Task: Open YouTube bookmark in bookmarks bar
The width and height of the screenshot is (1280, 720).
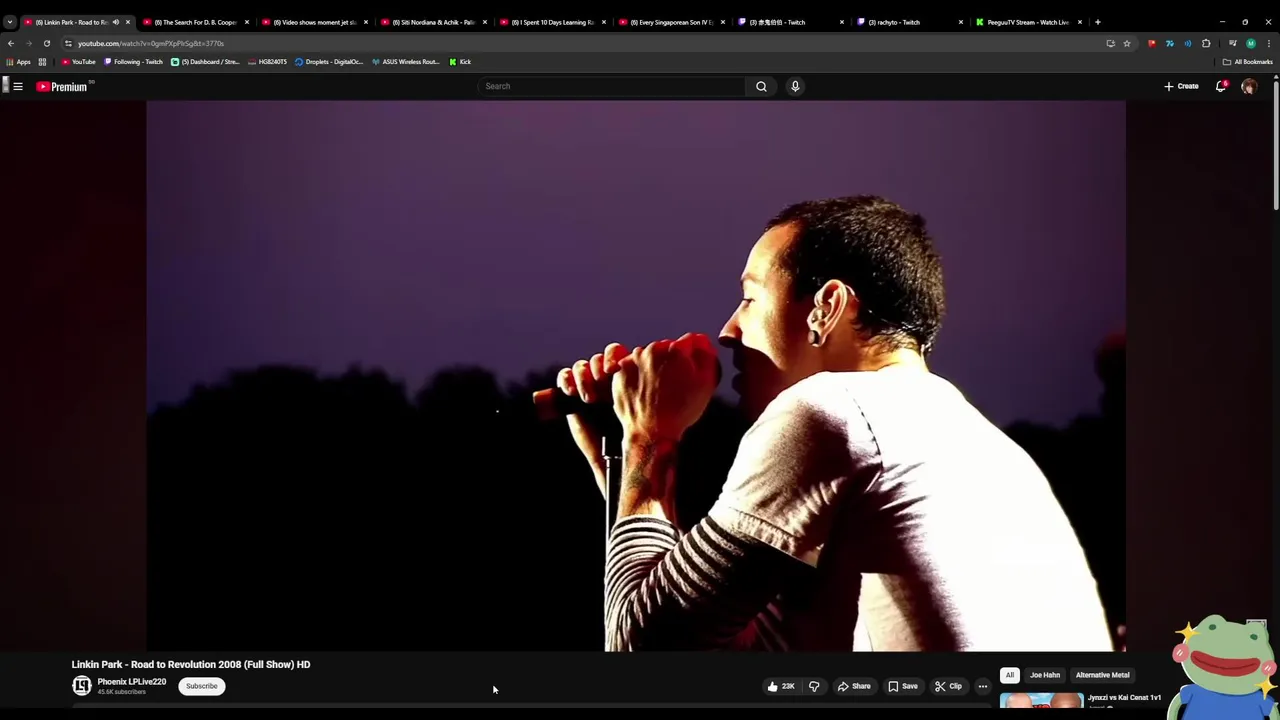Action: click(x=78, y=62)
